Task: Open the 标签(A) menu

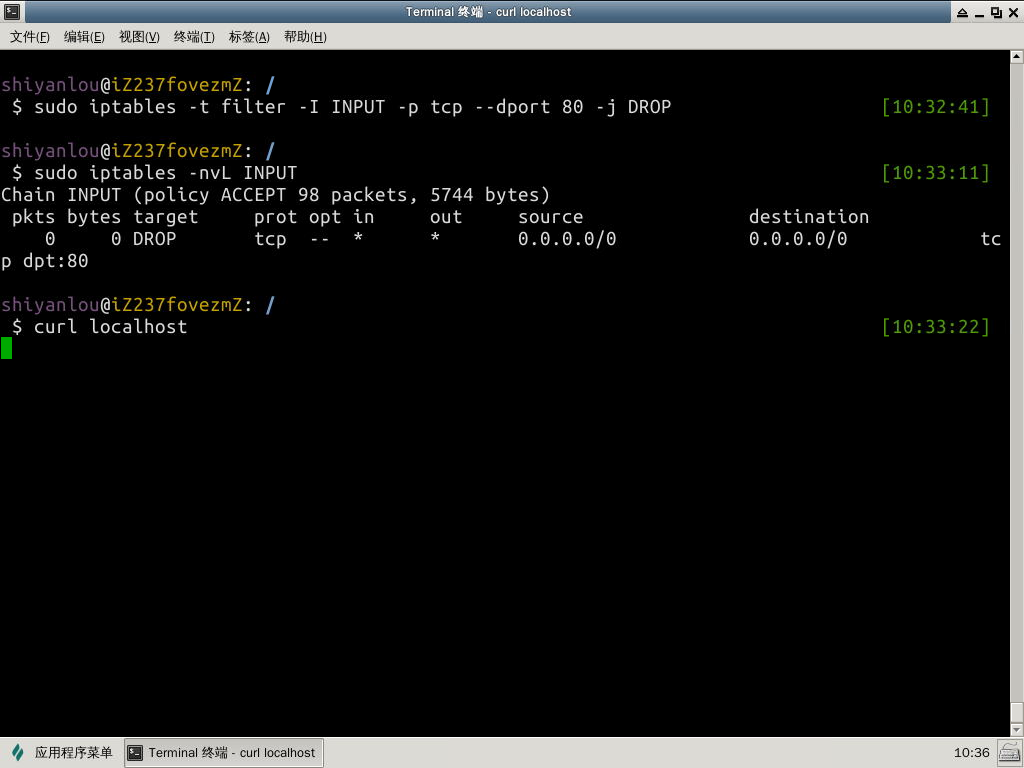Action: pyautogui.click(x=249, y=37)
